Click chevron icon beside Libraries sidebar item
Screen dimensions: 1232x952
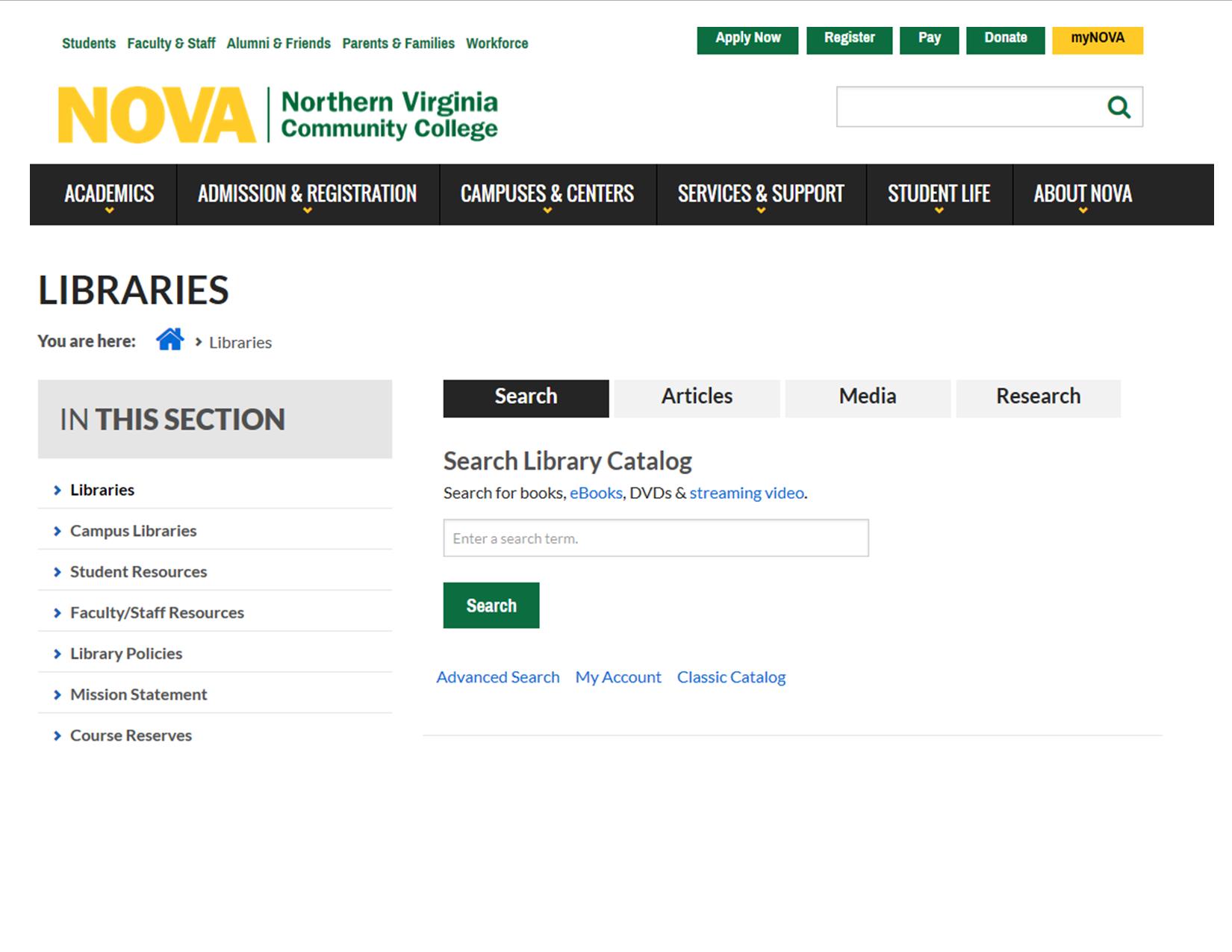tap(57, 491)
